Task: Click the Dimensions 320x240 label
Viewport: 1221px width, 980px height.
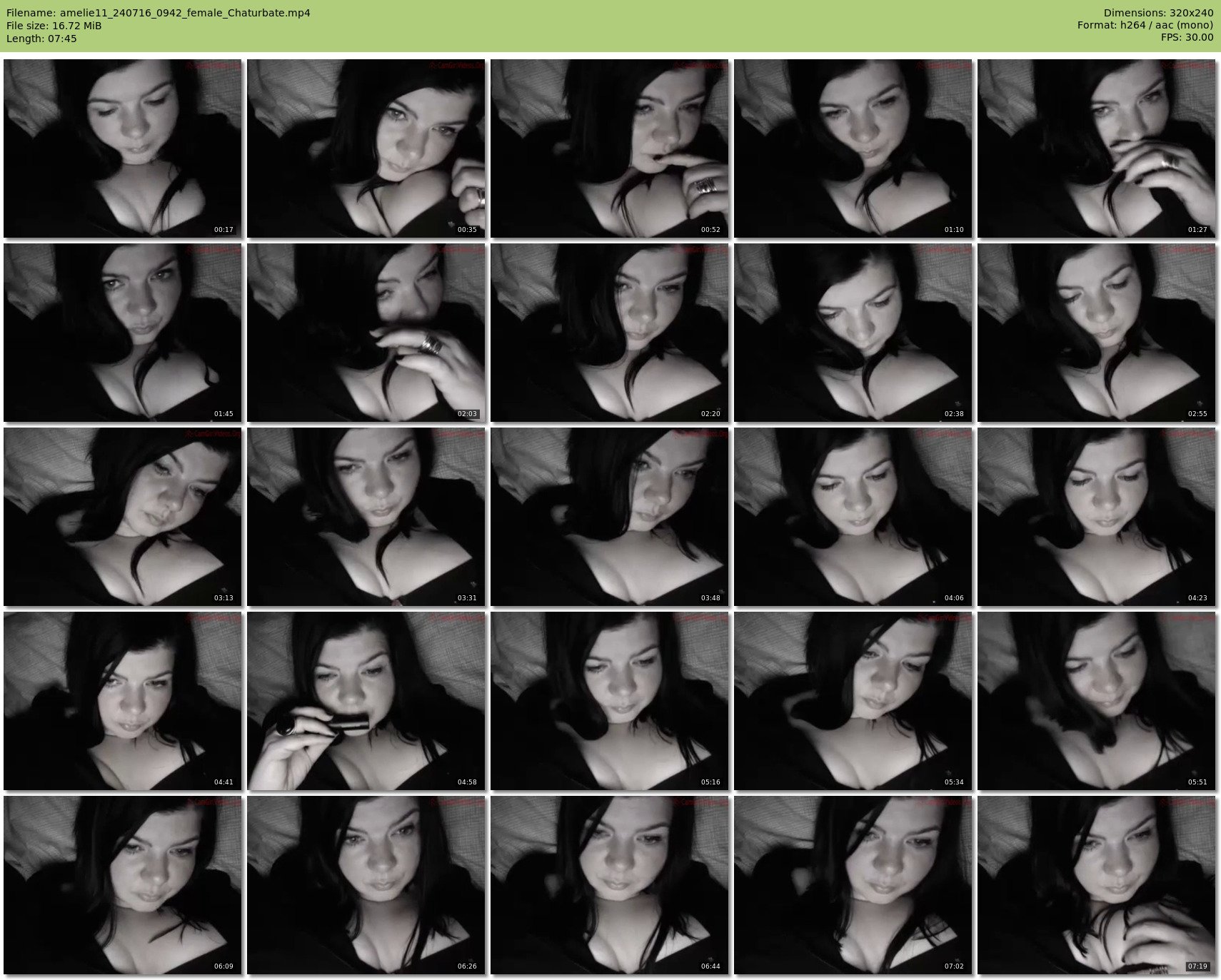Action: point(1158,13)
